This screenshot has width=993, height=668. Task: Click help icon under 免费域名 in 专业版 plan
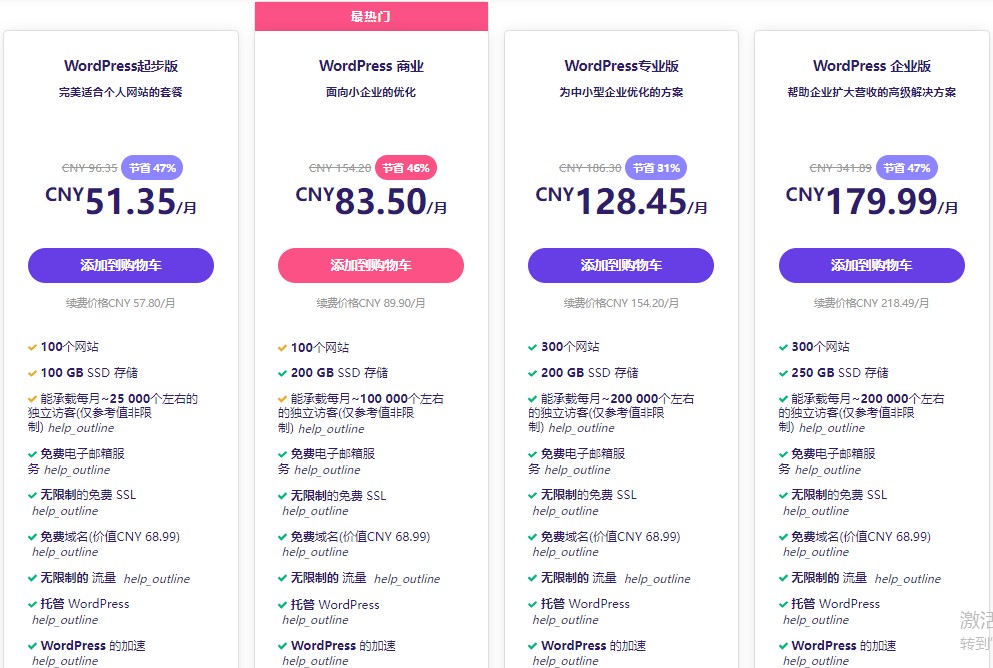(x=565, y=552)
